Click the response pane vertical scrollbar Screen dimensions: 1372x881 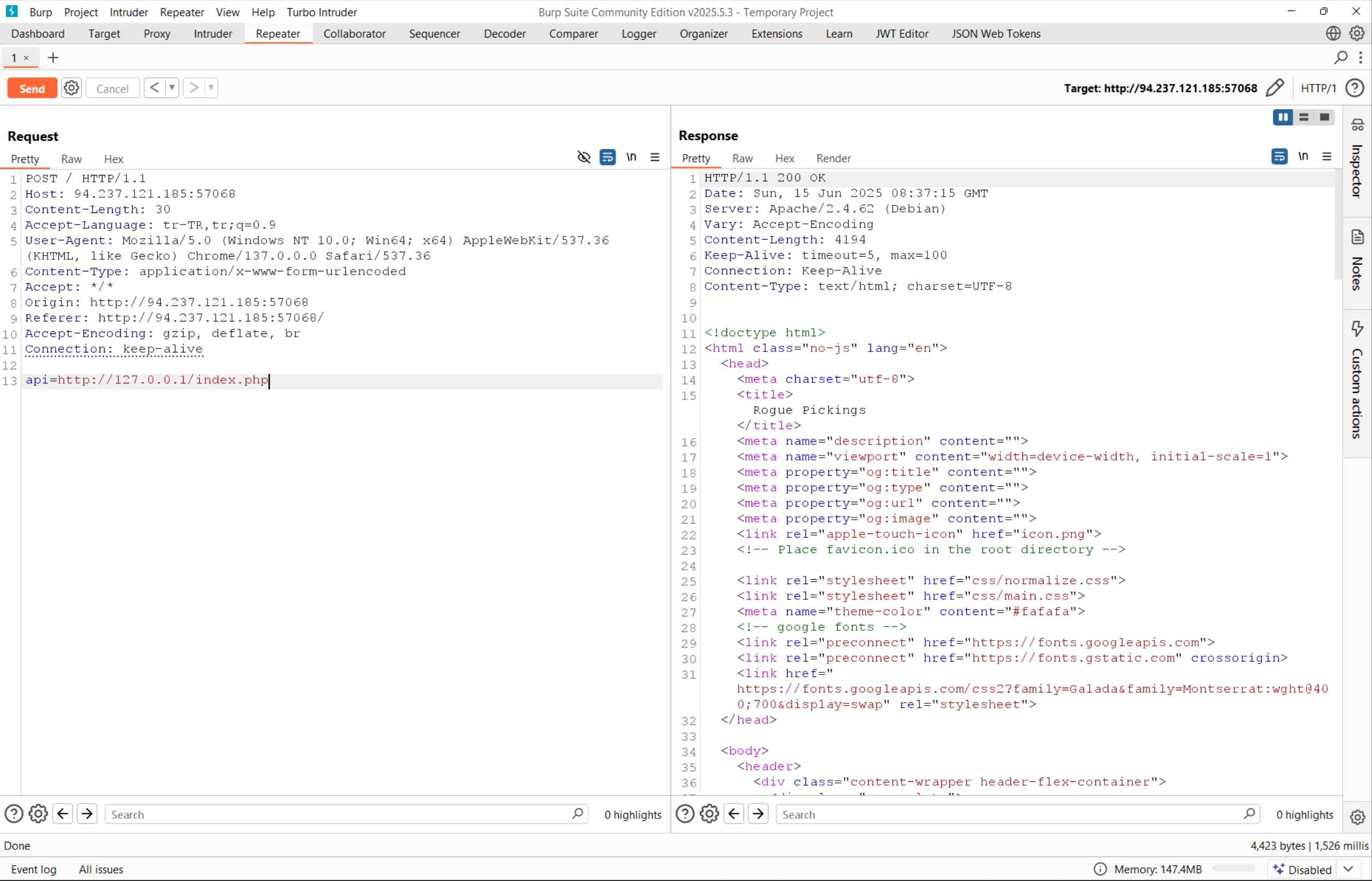click(x=1338, y=225)
